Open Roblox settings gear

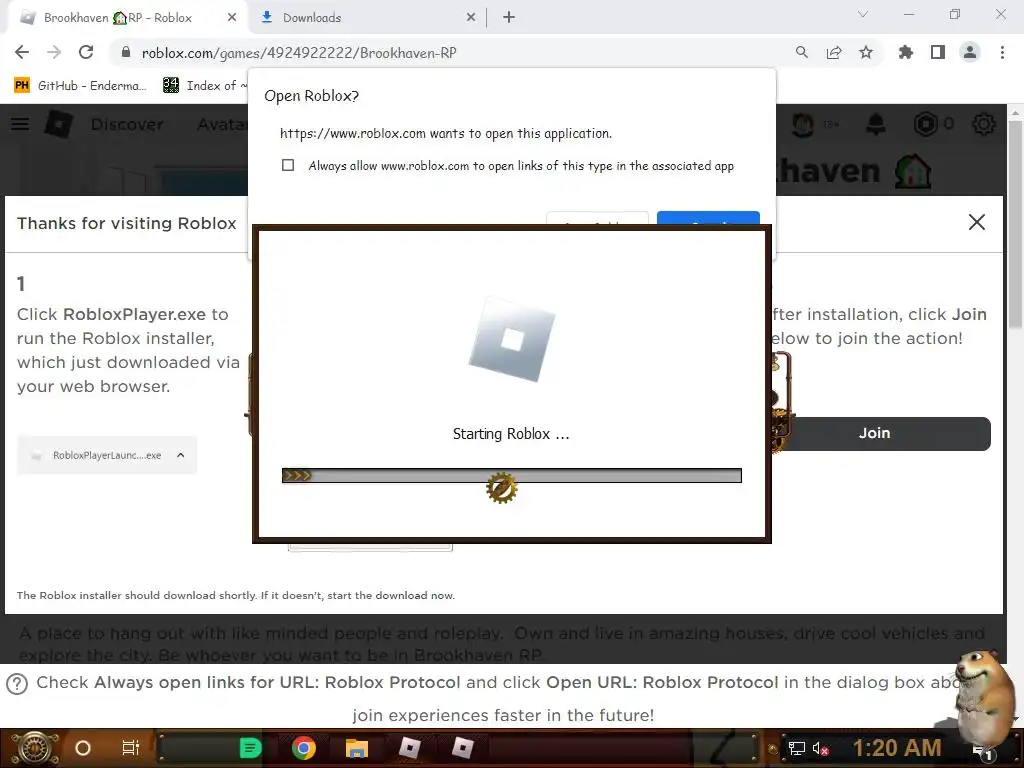pos(984,123)
